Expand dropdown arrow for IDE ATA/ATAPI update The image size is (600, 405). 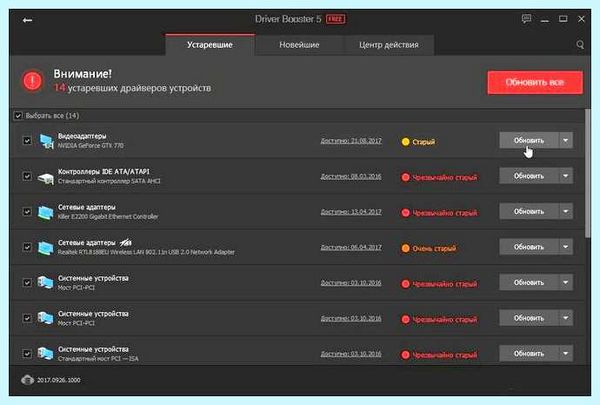(x=566, y=176)
